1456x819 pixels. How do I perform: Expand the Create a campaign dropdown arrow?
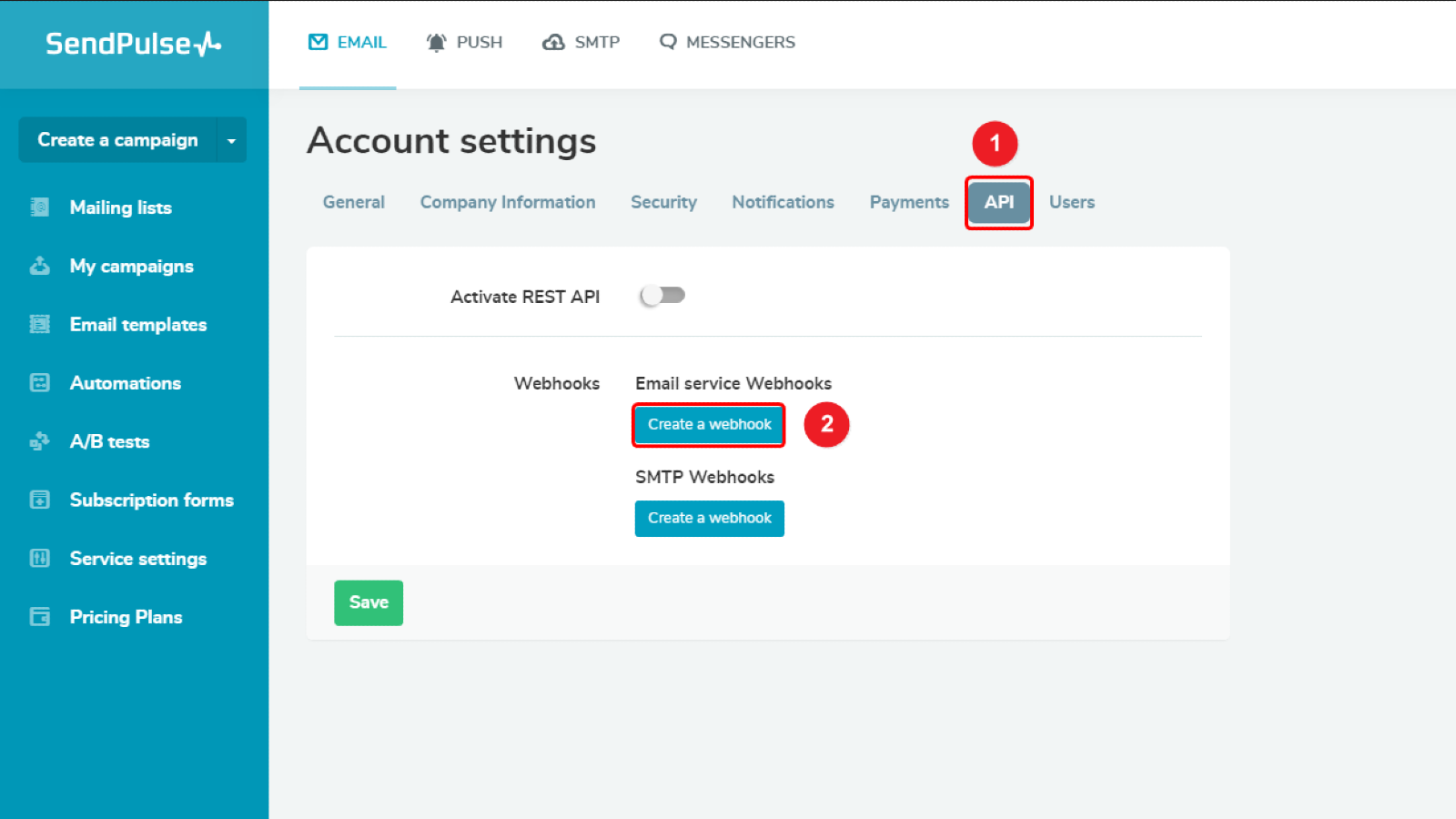[x=231, y=140]
